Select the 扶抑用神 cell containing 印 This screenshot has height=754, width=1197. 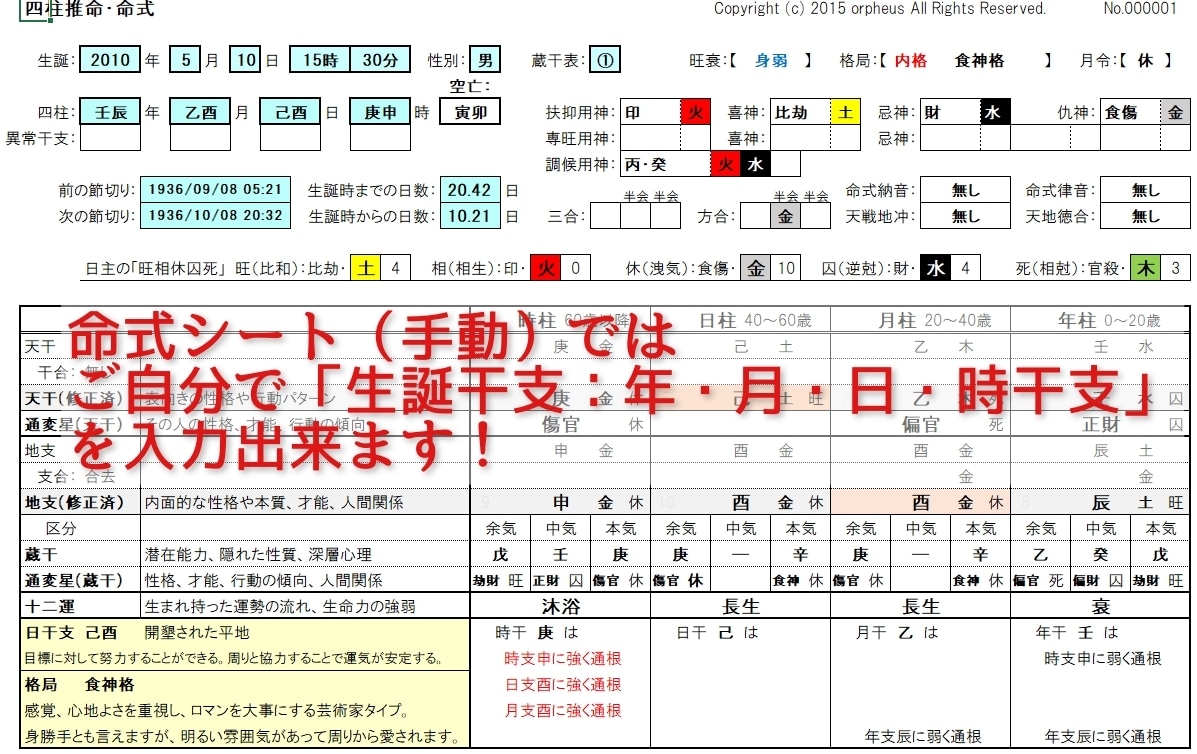650,112
